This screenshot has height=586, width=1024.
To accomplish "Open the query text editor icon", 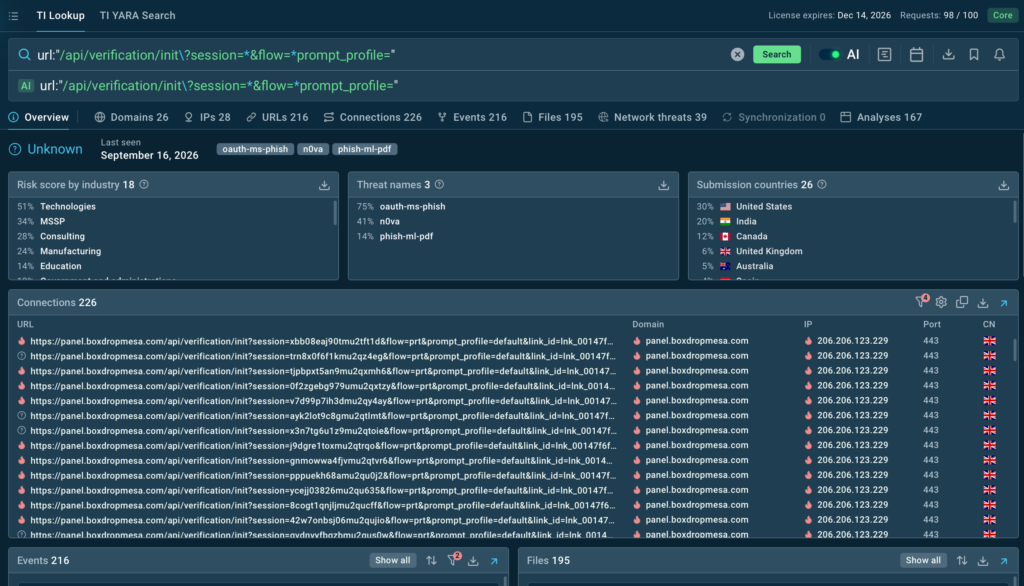I will (884, 55).
